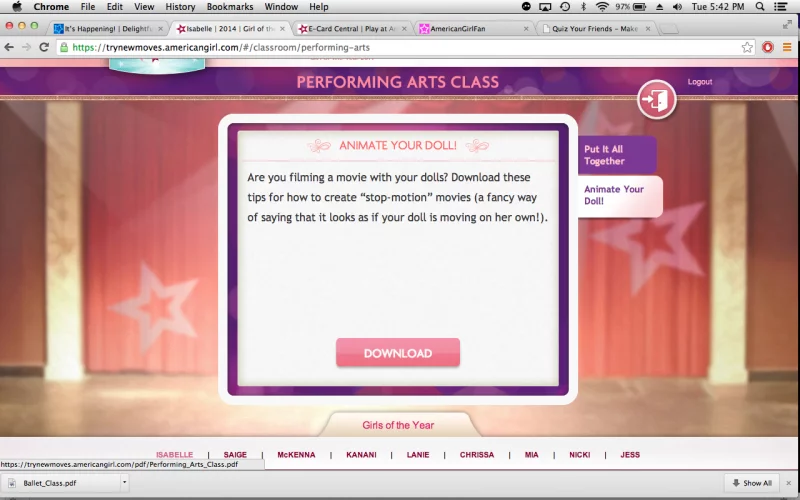The width and height of the screenshot is (800, 500).
Task: Reload the page with the refresh icon
Action: click(x=44, y=47)
